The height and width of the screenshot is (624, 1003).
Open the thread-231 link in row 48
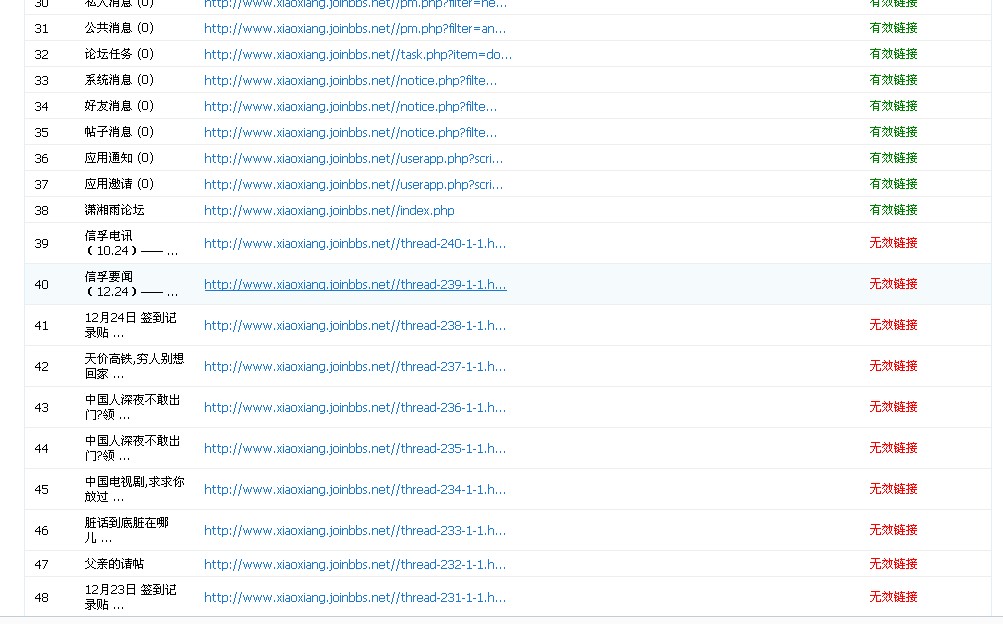[355, 597]
